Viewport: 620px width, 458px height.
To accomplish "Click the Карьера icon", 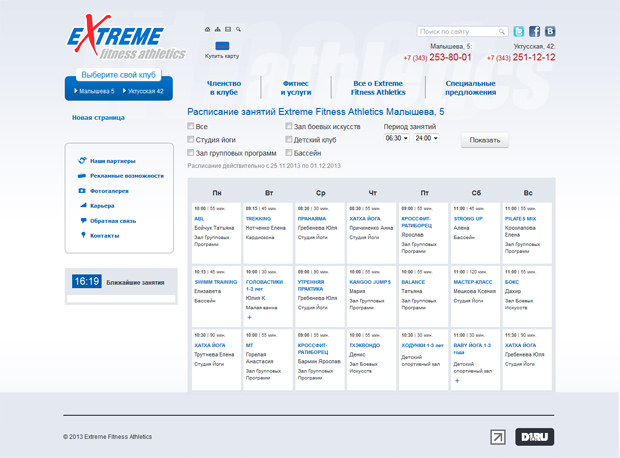I will [83, 205].
